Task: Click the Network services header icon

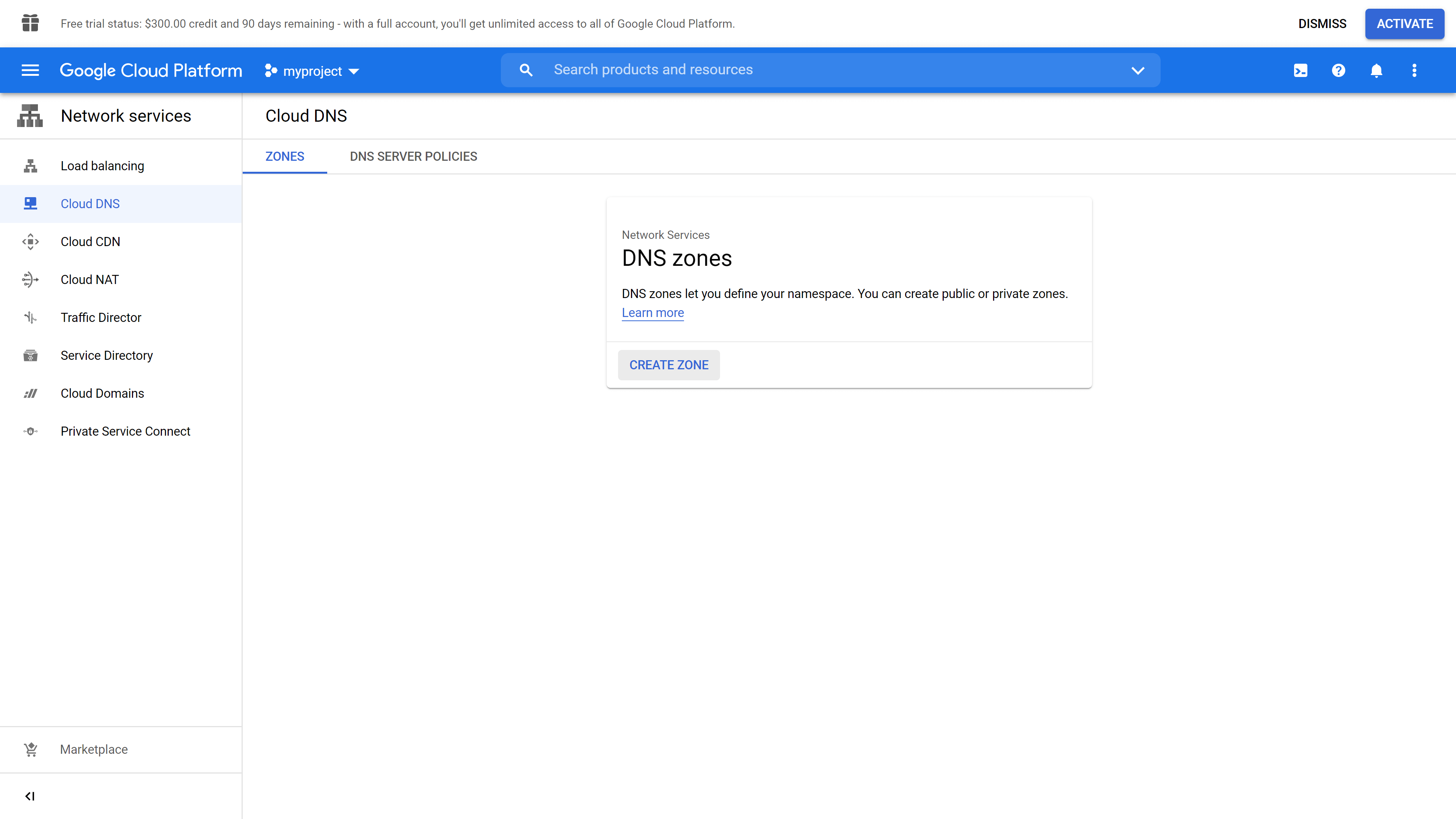Action: 30,116
